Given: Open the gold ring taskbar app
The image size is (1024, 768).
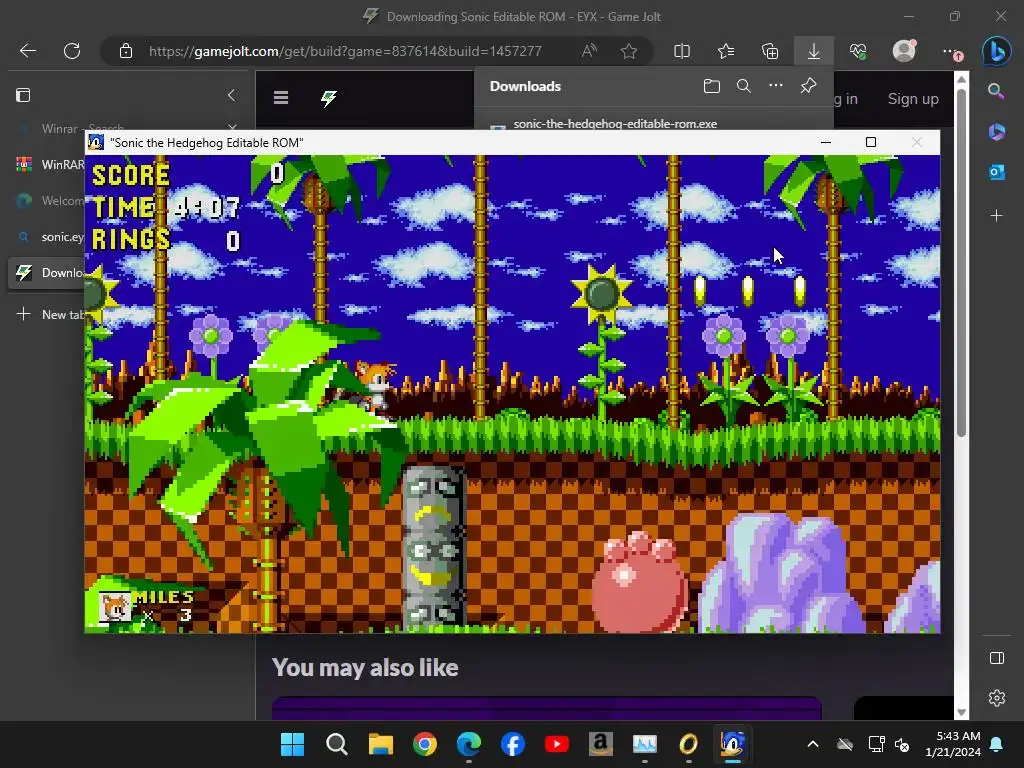Looking at the screenshot, I should coord(688,744).
